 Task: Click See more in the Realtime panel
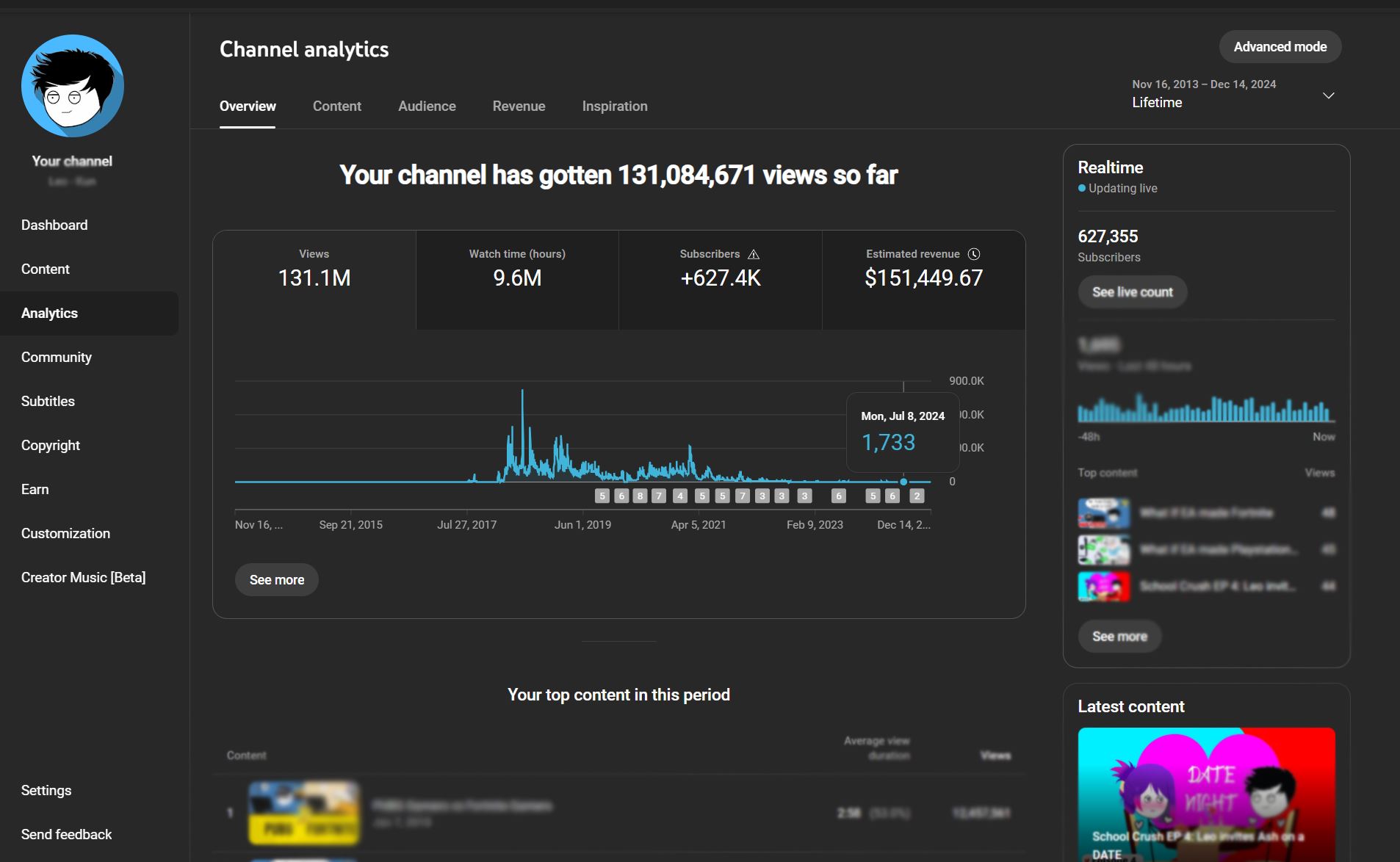1119,637
